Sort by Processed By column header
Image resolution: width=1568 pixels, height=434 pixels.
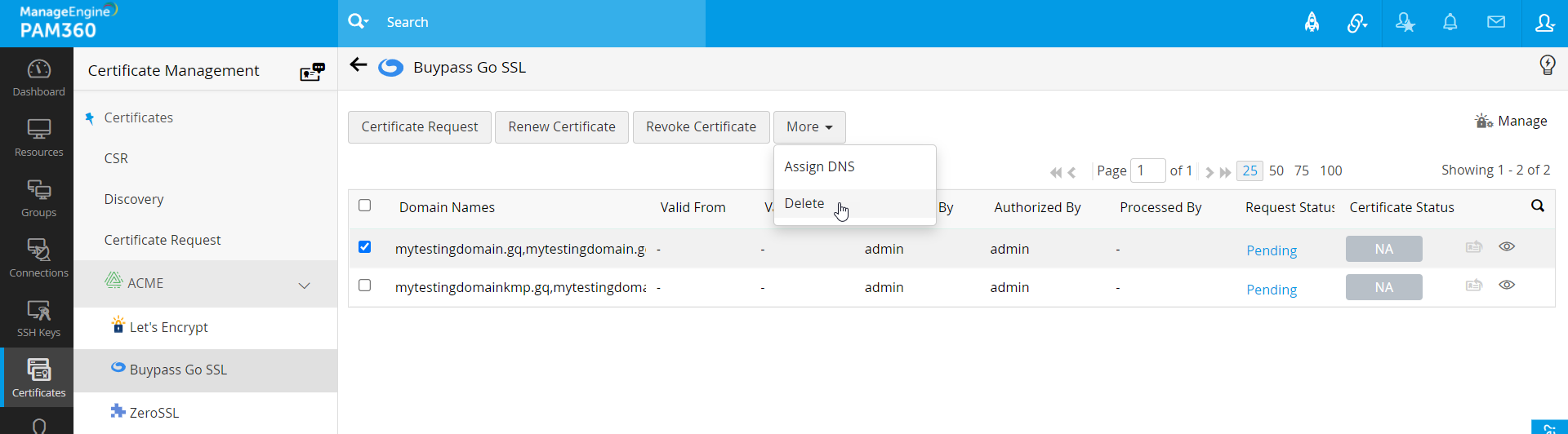1160,207
